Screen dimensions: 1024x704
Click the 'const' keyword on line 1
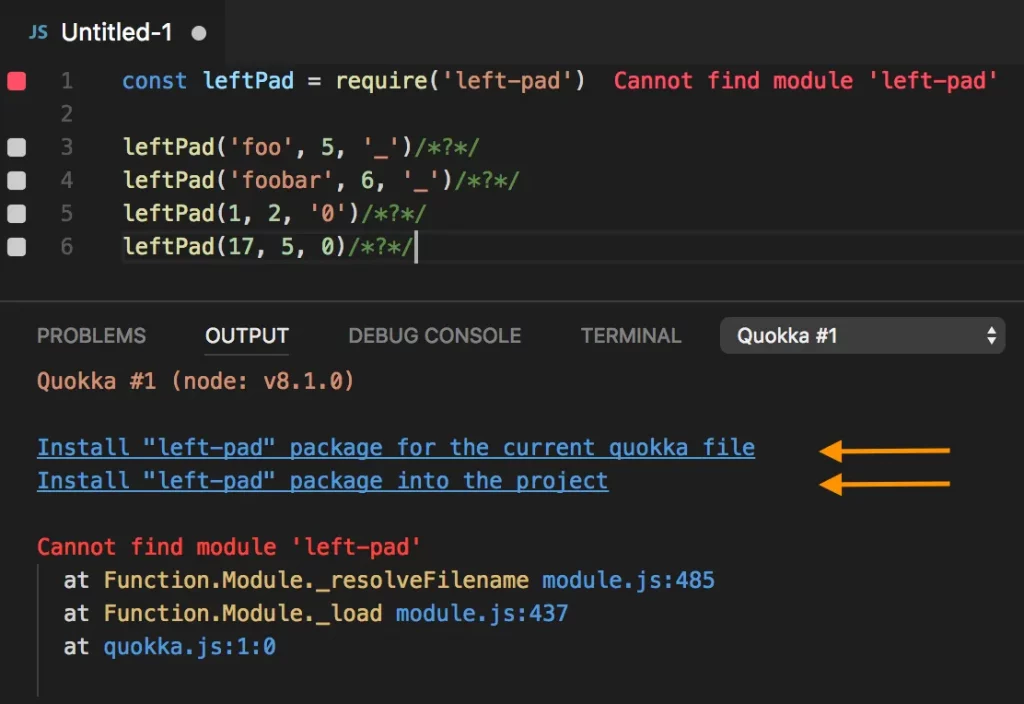pyautogui.click(x=155, y=81)
